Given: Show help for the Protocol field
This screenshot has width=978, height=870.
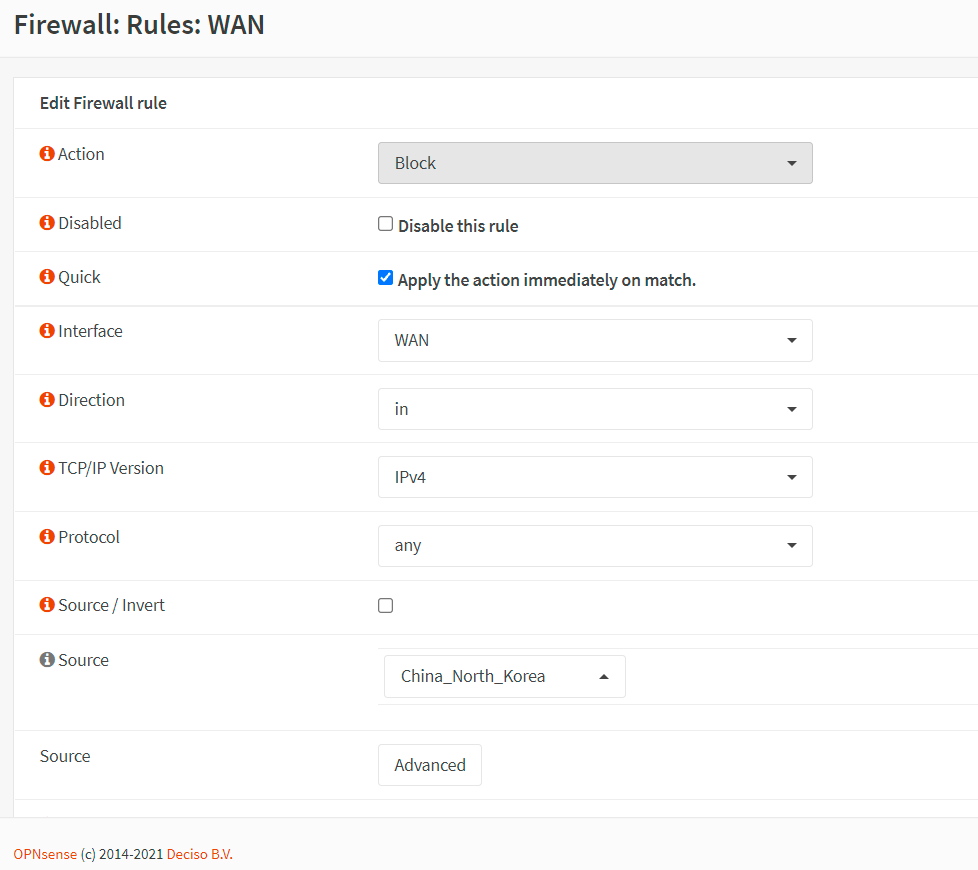Looking at the screenshot, I should click(46, 537).
